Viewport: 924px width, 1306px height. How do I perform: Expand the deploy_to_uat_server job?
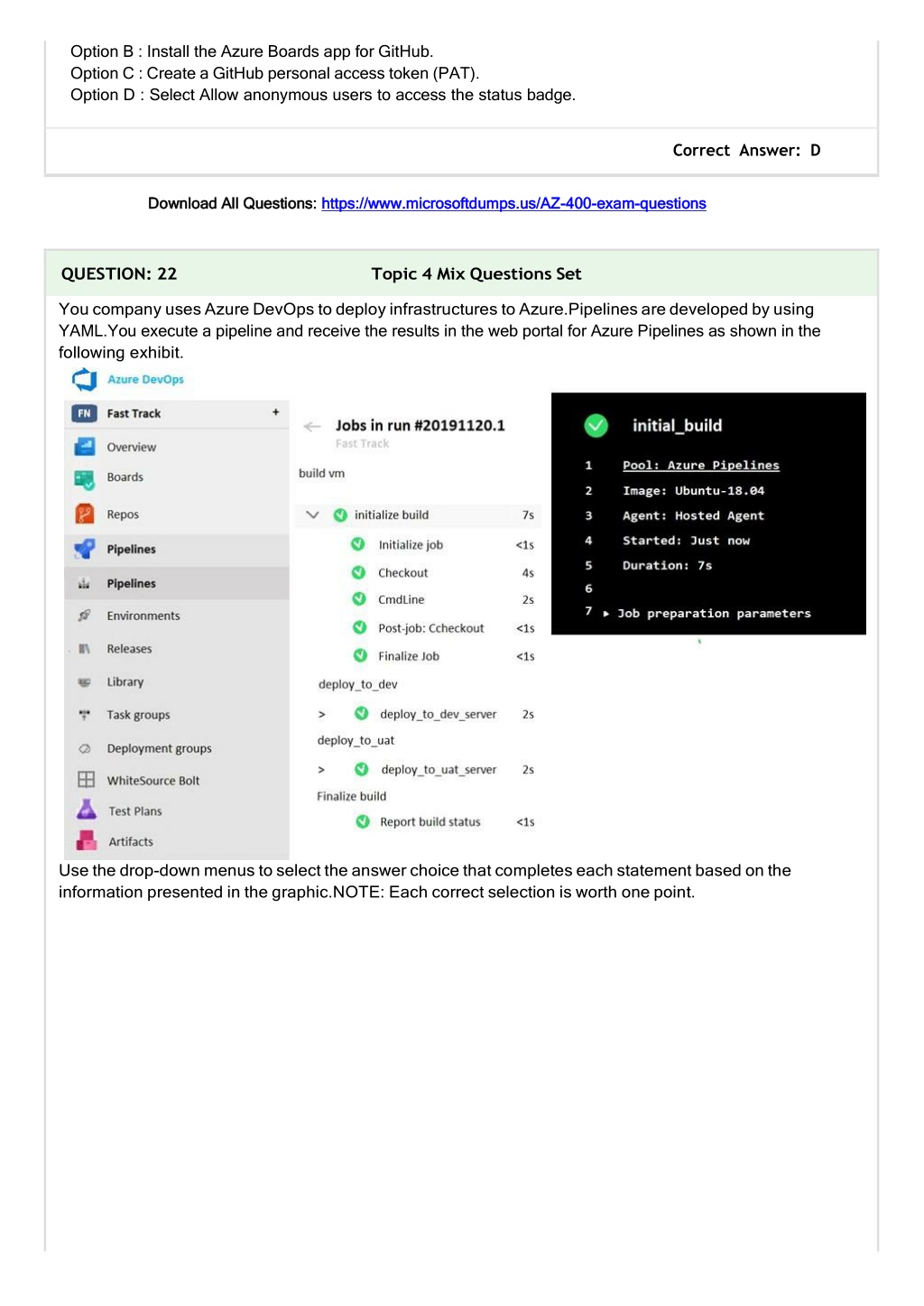tap(321, 770)
